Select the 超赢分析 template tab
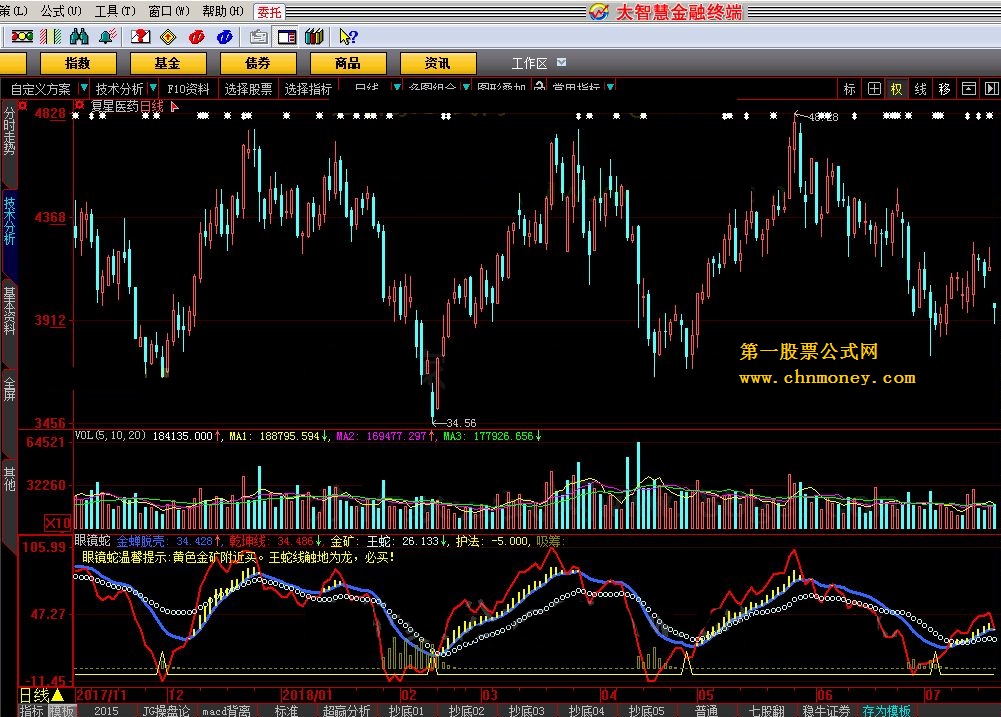Image resolution: width=1001 pixels, height=717 pixels. click(x=346, y=711)
